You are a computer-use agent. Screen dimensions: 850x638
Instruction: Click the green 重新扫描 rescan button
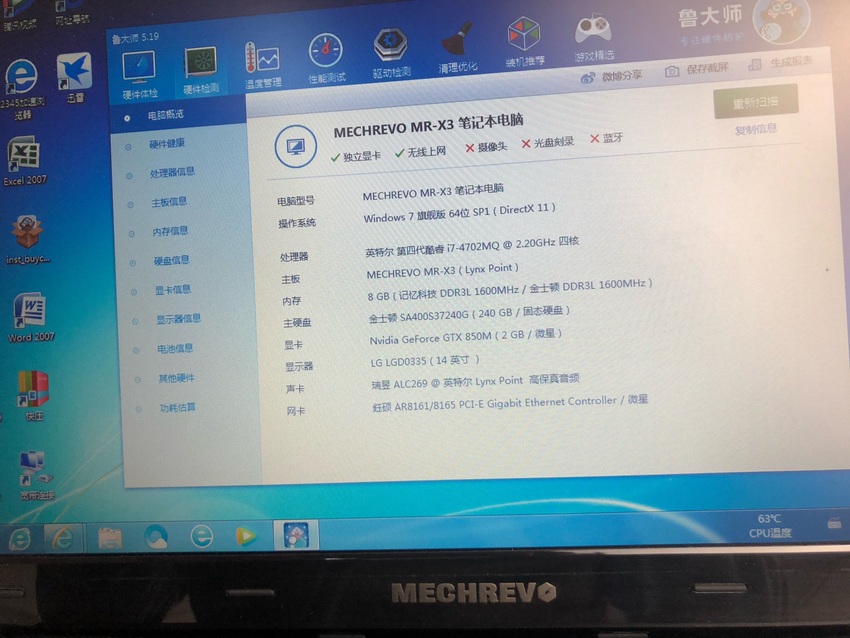(x=756, y=101)
